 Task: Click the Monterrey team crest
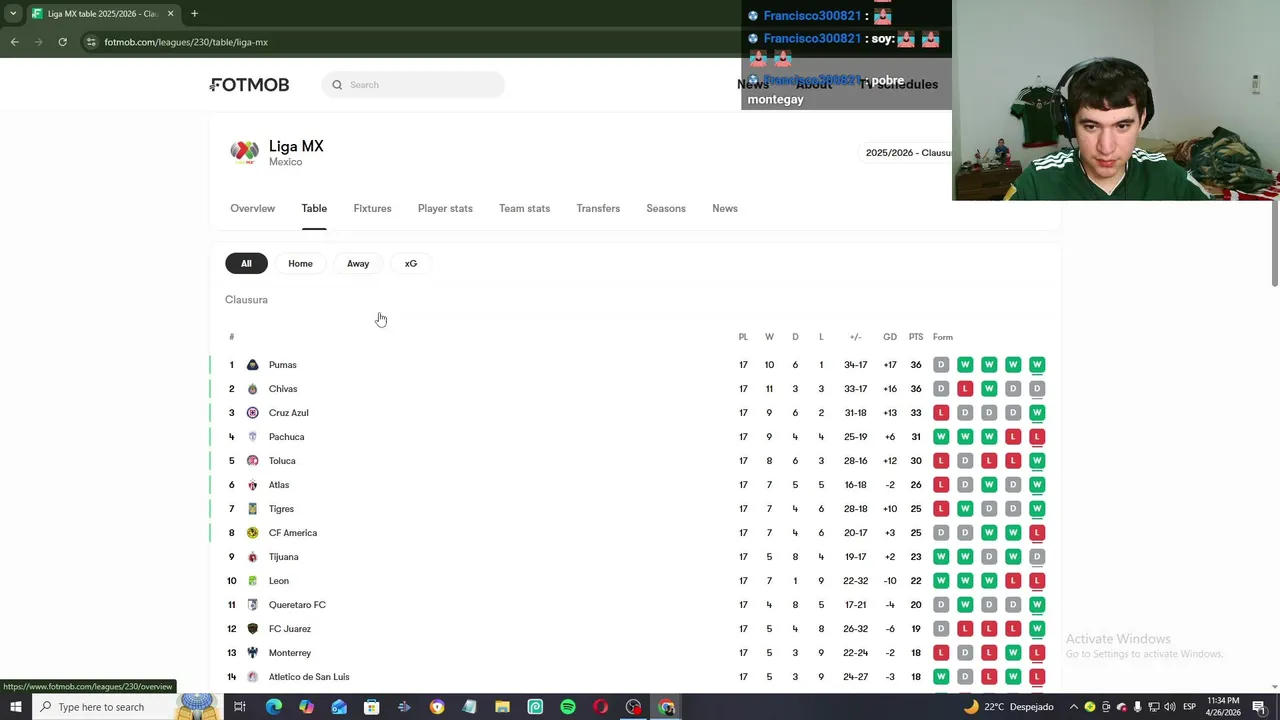click(252, 653)
